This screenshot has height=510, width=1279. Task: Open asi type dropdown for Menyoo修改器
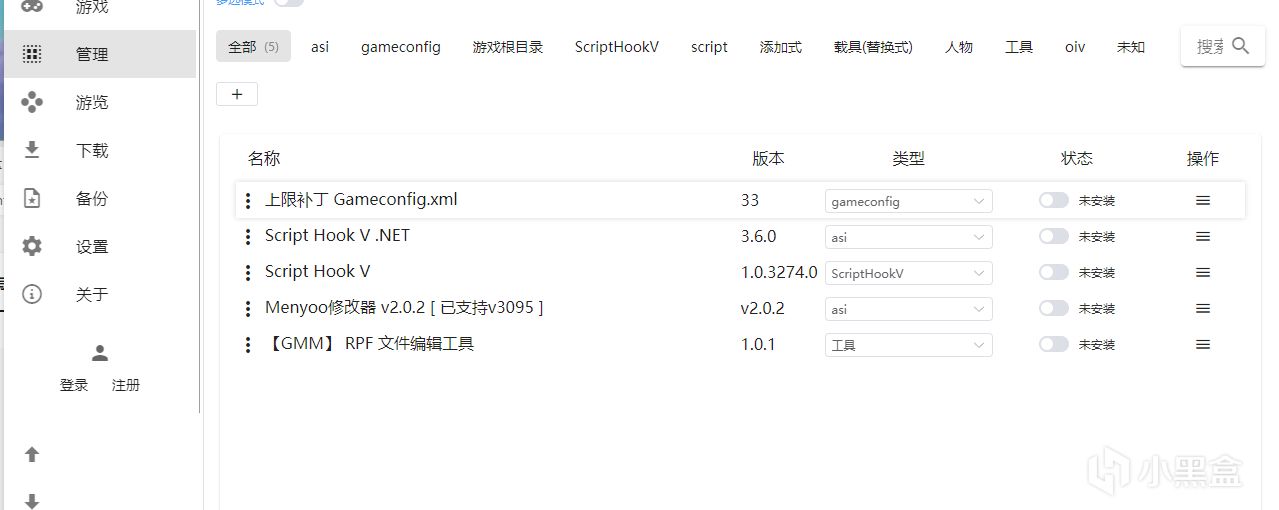click(908, 309)
